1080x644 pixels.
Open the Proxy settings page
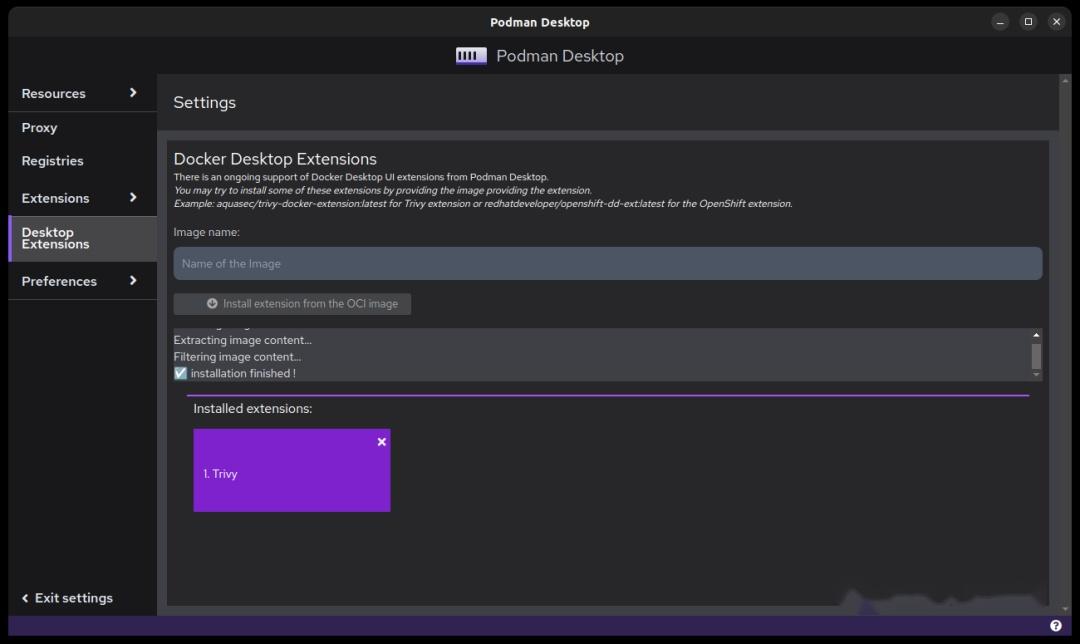40,127
